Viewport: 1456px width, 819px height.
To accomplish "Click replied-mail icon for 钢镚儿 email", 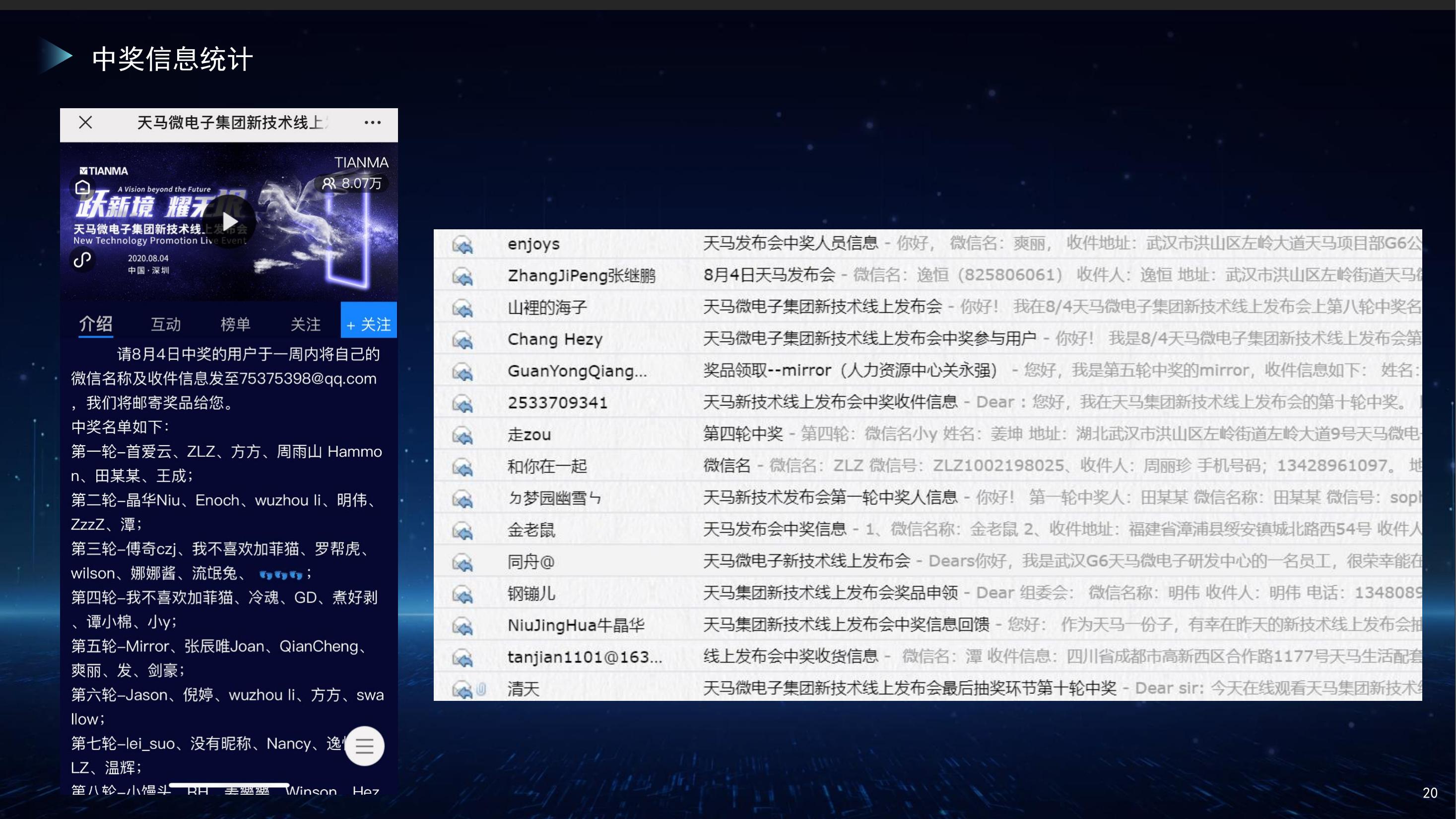I will [x=463, y=594].
